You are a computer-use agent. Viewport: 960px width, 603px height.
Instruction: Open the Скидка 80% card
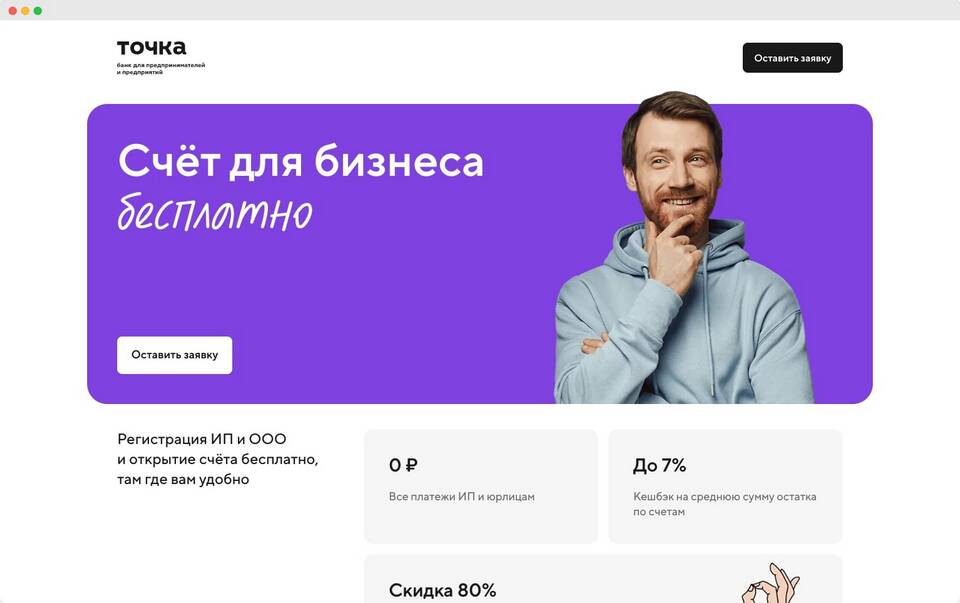(x=603, y=579)
